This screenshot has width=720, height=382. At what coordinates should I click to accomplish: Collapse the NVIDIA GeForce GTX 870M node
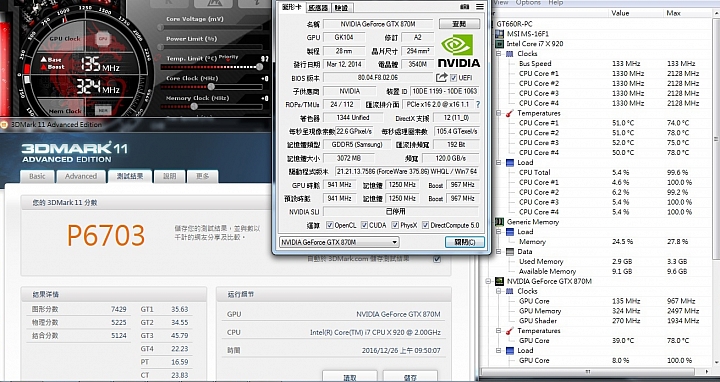click(489, 281)
